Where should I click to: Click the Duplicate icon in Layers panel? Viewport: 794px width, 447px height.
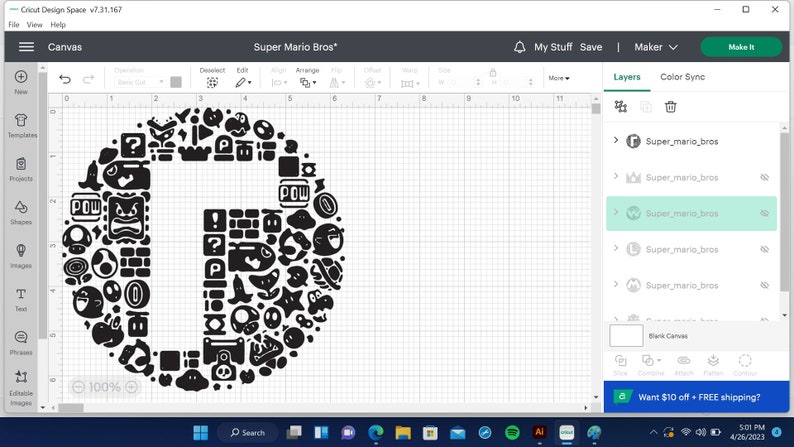pyautogui.click(x=646, y=107)
